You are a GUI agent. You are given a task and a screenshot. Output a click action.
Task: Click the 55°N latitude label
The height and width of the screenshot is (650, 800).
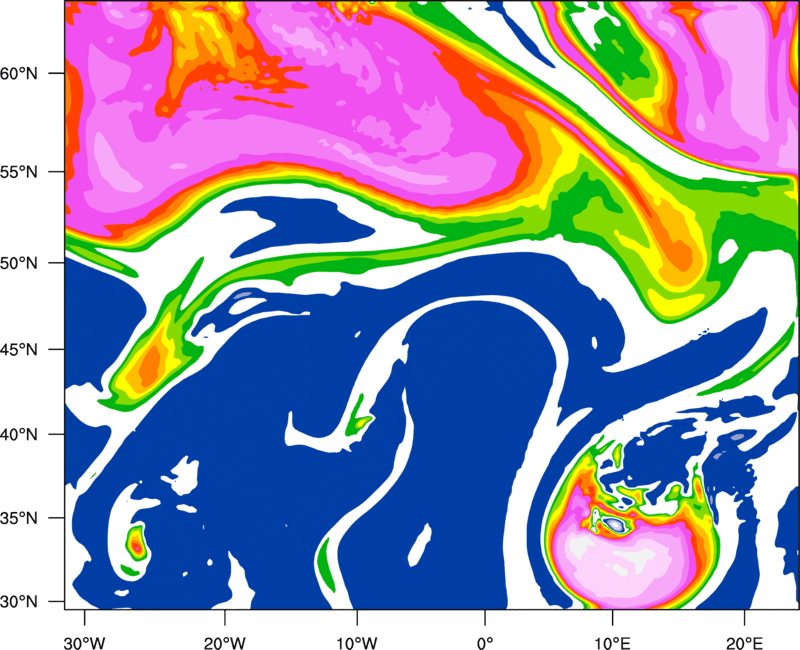click(19, 171)
